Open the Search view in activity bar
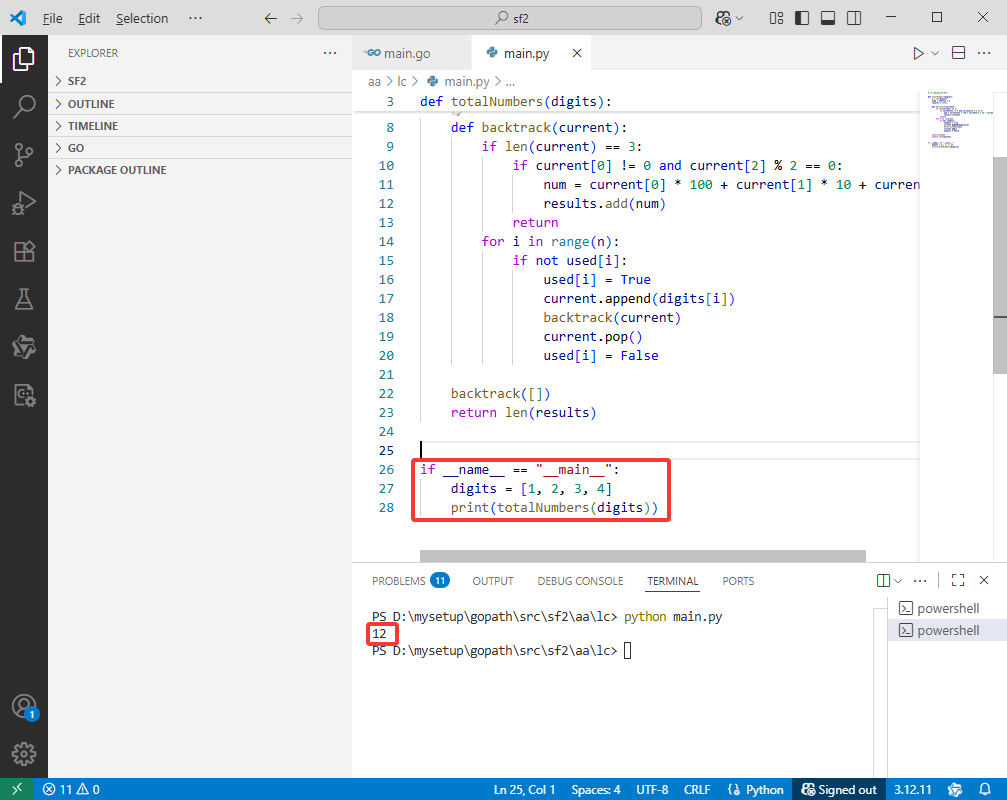1007x800 pixels. pyautogui.click(x=24, y=107)
